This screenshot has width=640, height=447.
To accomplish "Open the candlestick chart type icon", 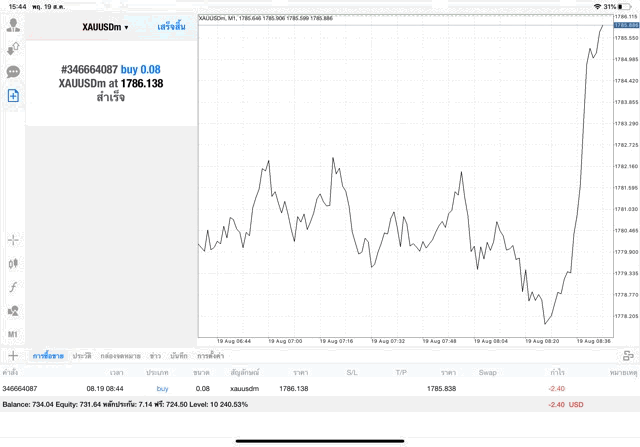I will click(14, 264).
